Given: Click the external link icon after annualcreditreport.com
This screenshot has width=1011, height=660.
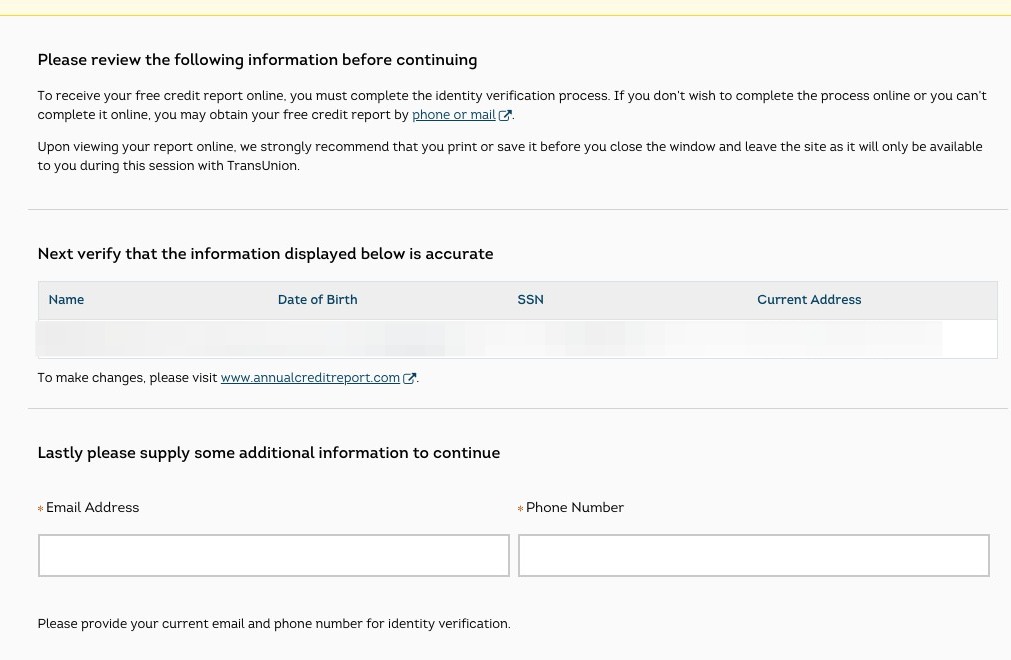Looking at the screenshot, I should pos(409,379).
